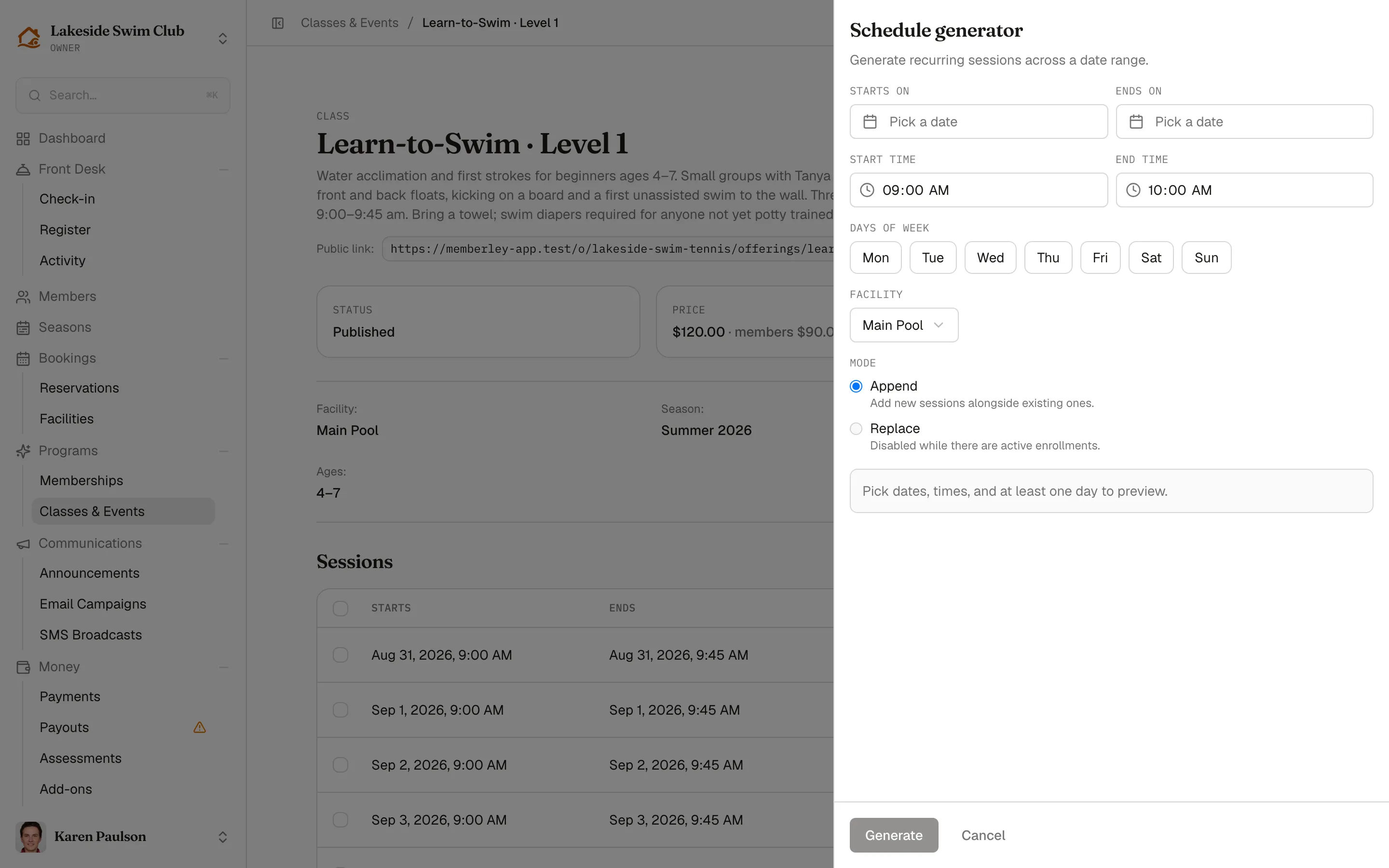The width and height of the screenshot is (1389, 868).
Task: Click the Lakeside Swim Club logo icon
Action: (x=29, y=38)
